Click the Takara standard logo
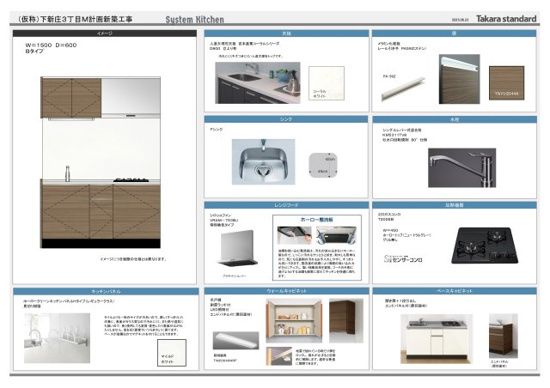Image resolution: width=550 pixels, height=388 pixels. point(506,19)
